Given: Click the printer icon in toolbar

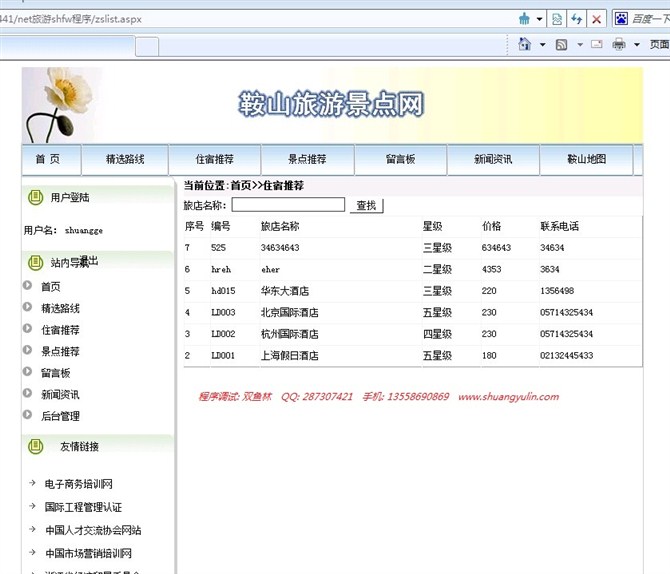Looking at the screenshot, I should (619, 45).
